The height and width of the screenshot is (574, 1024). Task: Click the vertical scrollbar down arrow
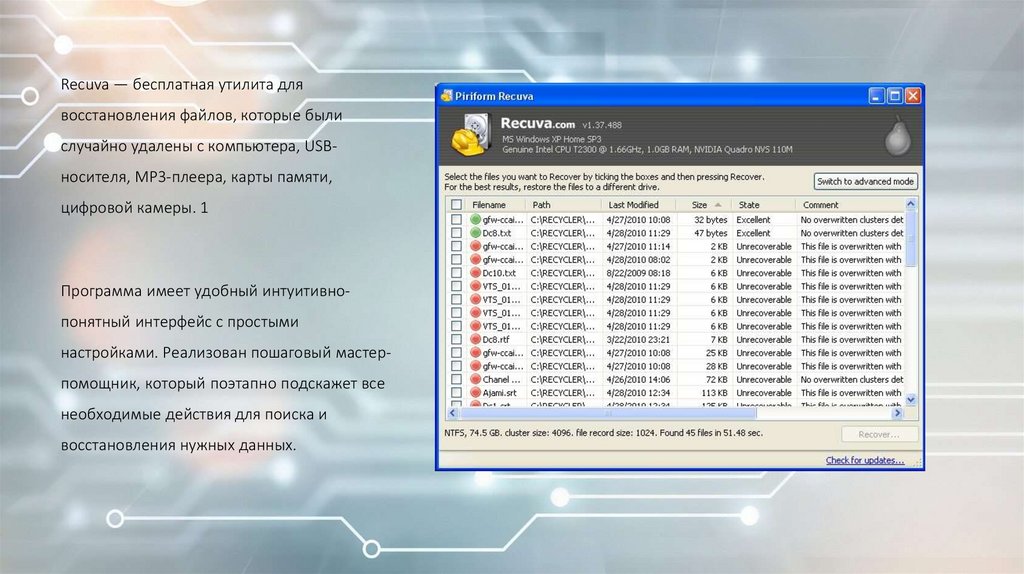point(911,400)
